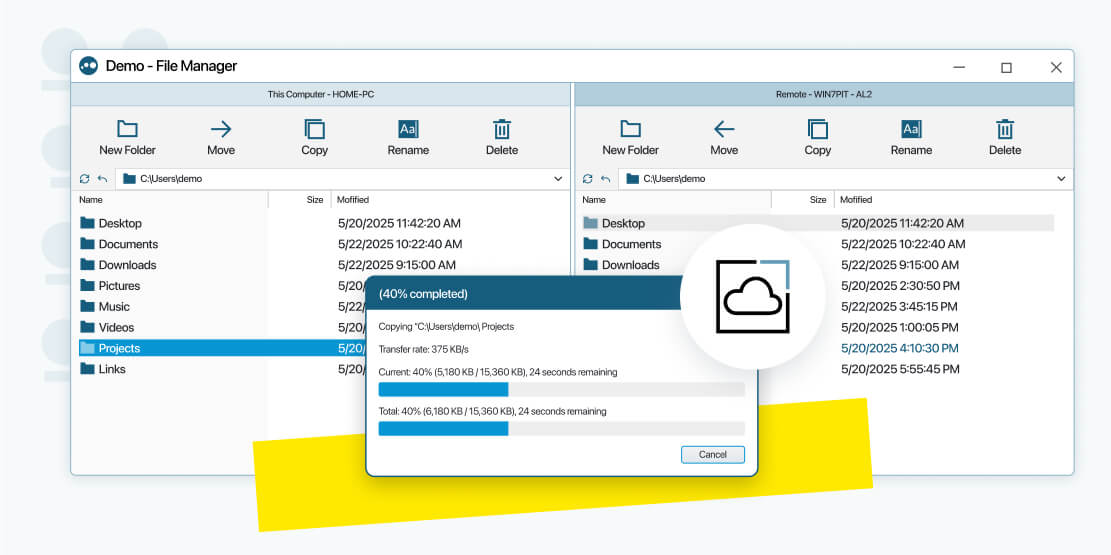
Task: Click the Total transfer progress bar
Action: 562,428
